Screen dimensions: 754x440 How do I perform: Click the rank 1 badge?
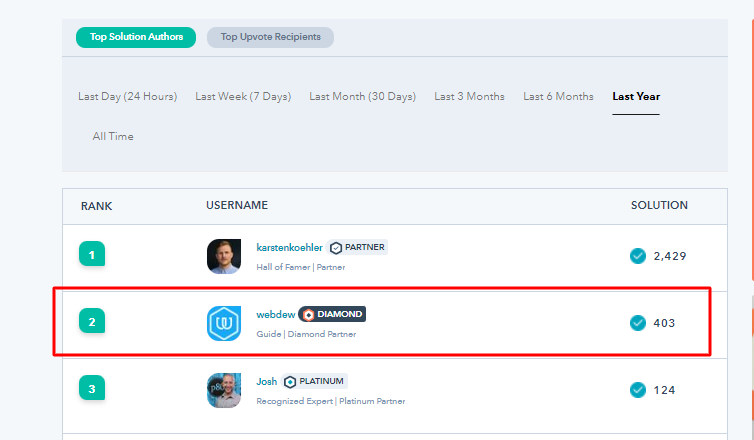92,254
